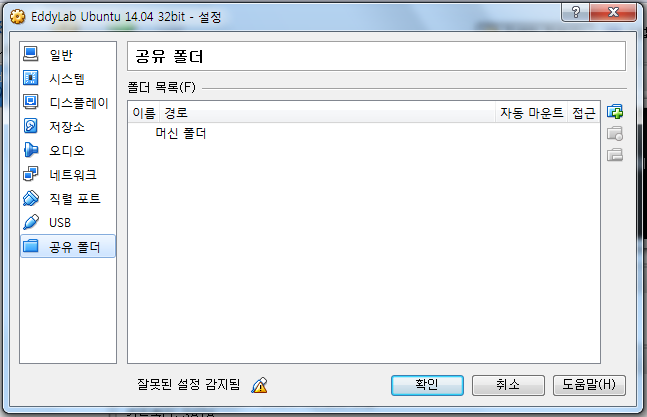The height and width of the screenshot is (417, 647).
Task: Open the 저장소 storage settings page
Action: tap(68, 126)
